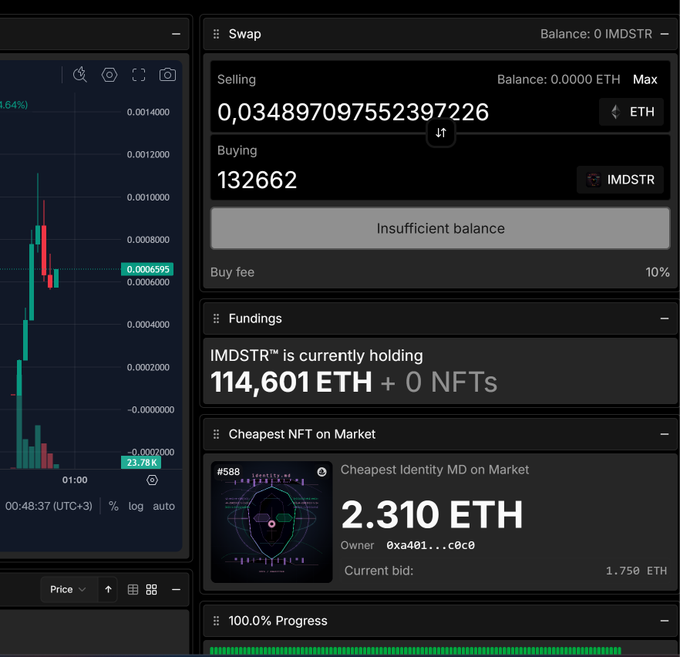680x657 pixels.
Task: Toggle log scale on chart
Action: point(136,506)
